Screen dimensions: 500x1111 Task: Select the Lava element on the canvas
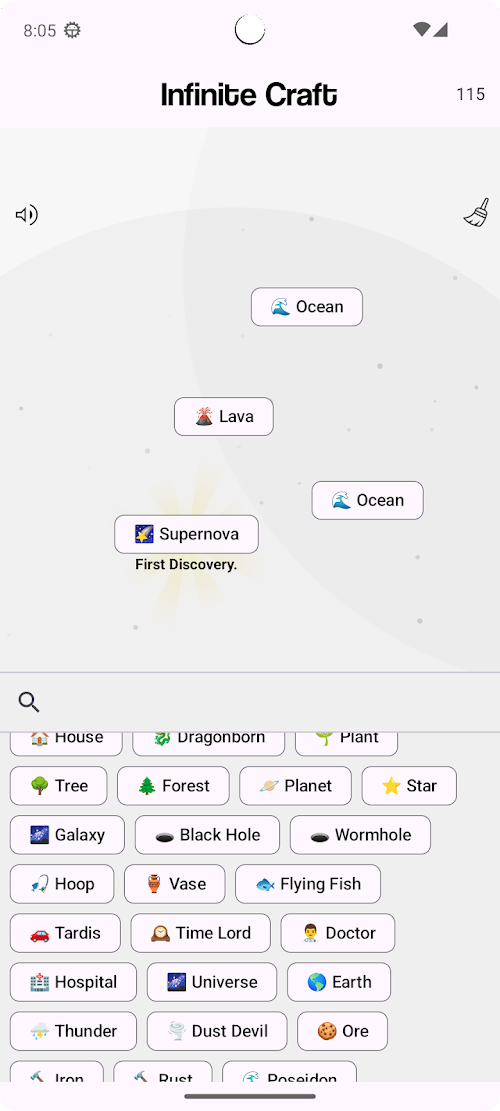click(224, 417)
